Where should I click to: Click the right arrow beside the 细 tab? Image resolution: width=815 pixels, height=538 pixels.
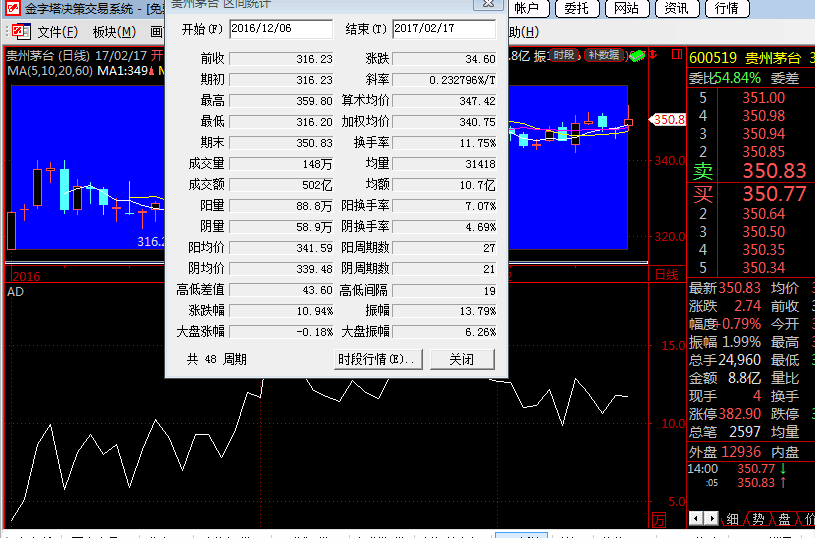click(712, 518)
